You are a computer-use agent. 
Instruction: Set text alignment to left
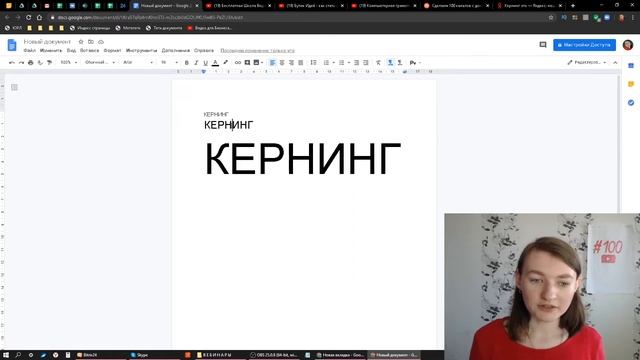click(x=273, y=62)
